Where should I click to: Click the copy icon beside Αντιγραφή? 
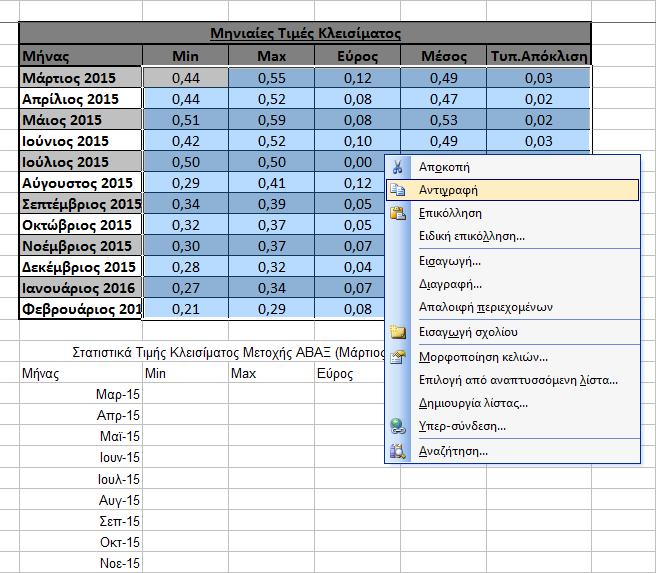tap(397, 190)
